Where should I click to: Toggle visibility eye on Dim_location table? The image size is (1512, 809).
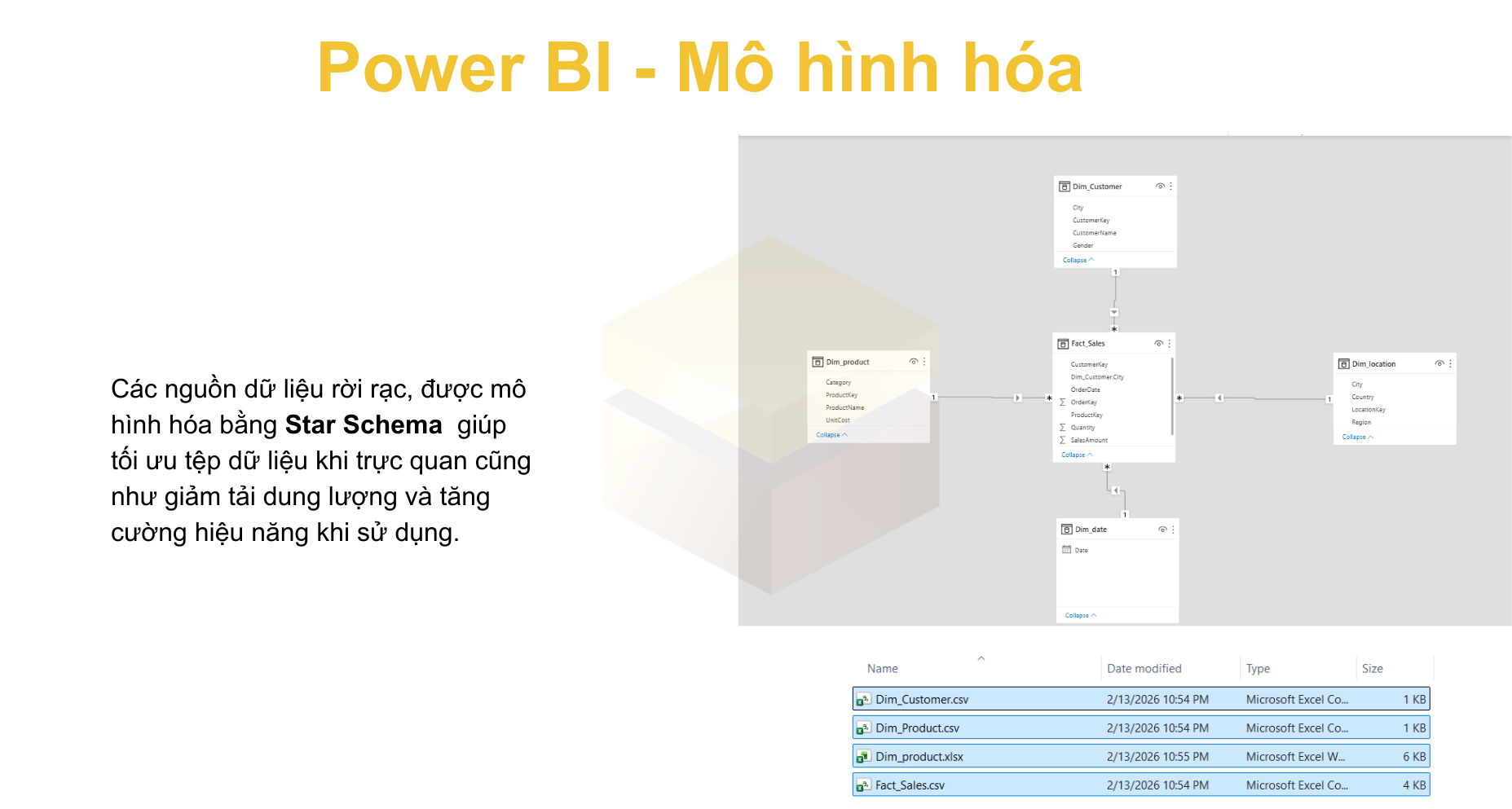1439,363
